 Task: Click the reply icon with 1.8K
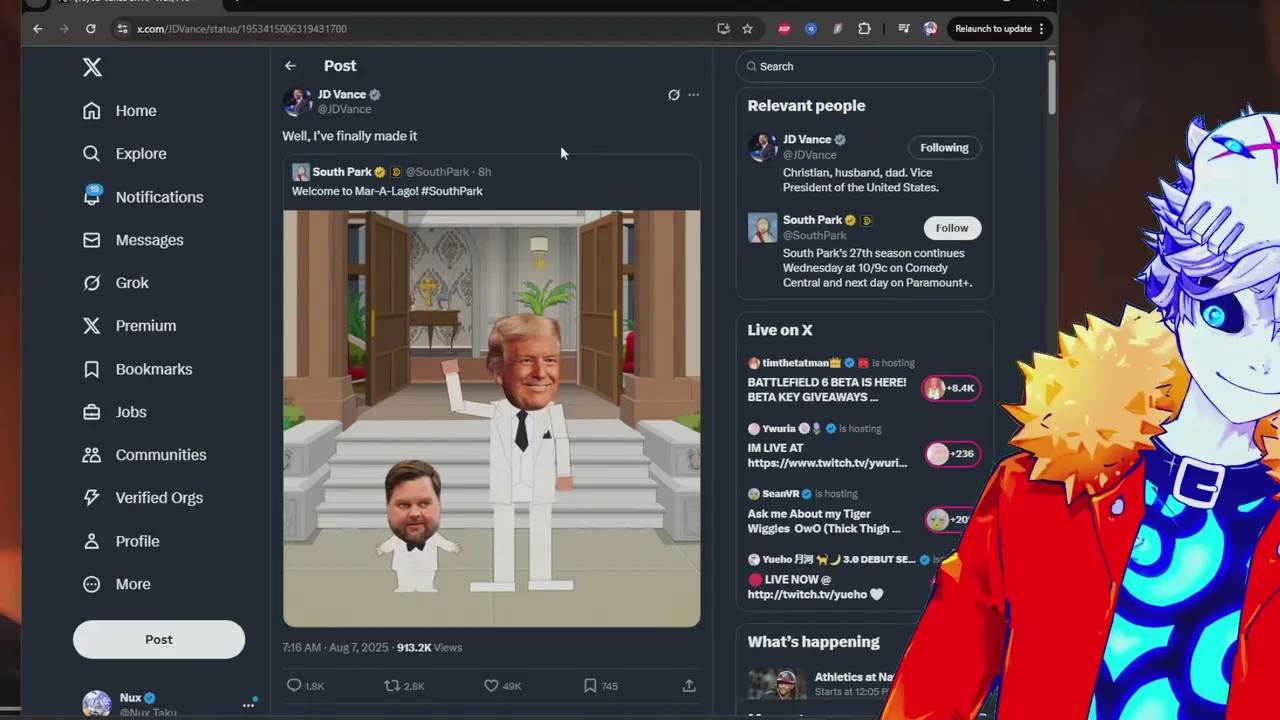pos(294,686)
